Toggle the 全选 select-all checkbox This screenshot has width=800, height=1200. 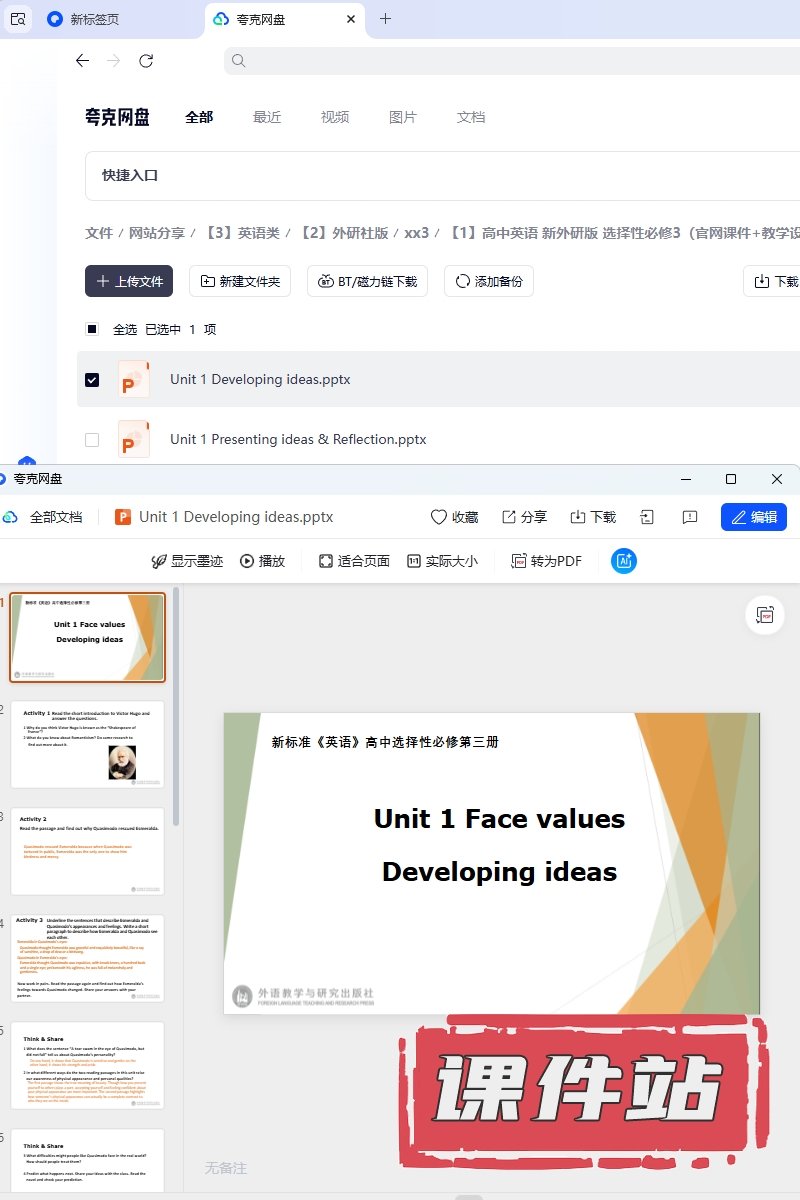92,329
